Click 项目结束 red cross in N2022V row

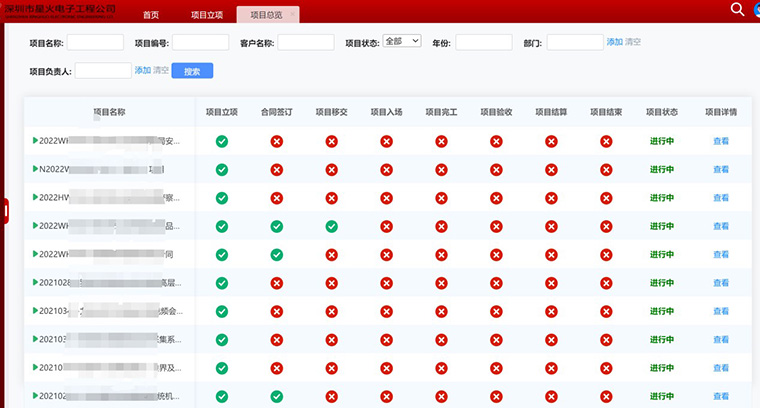(x=606, y=170)
